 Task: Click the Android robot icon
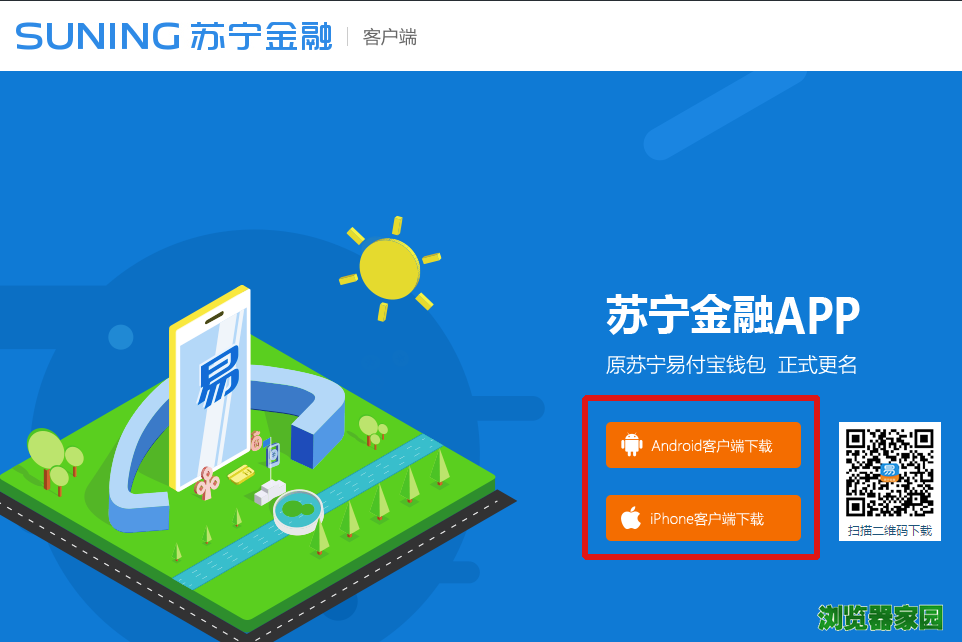point(631,444)
